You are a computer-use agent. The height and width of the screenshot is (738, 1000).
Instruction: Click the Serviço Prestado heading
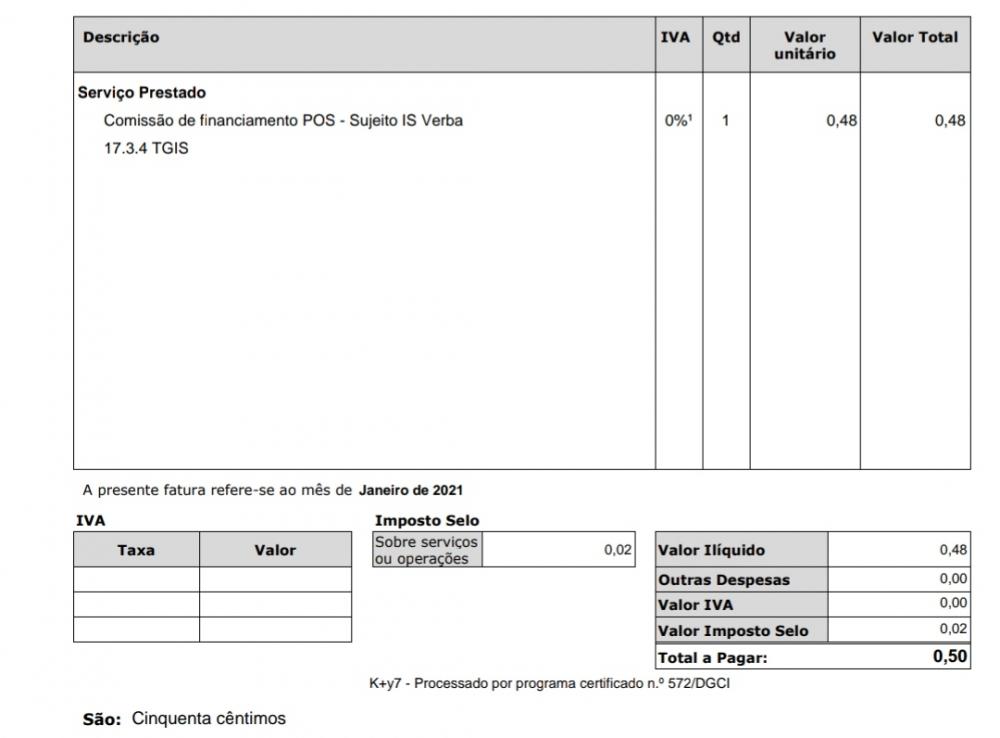142,93
